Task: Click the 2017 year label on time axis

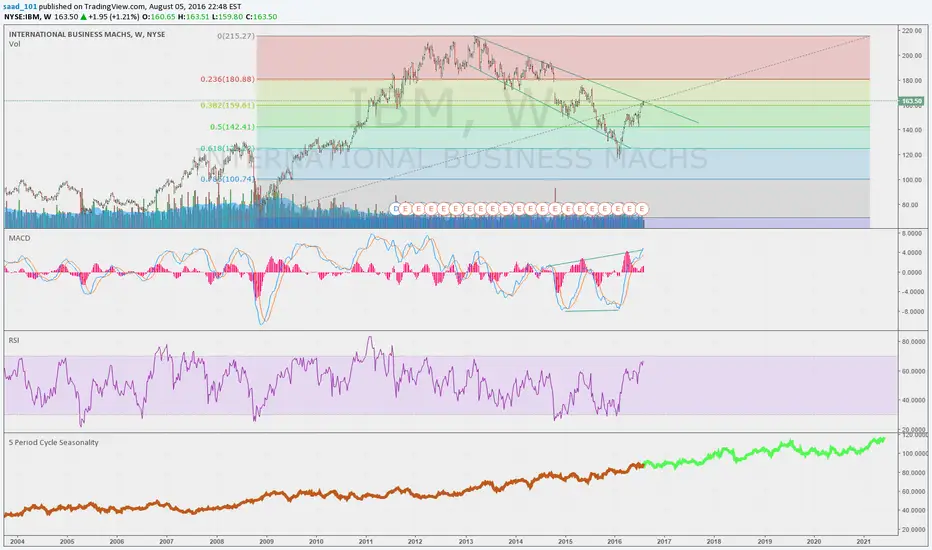Action: click(664, 542)
